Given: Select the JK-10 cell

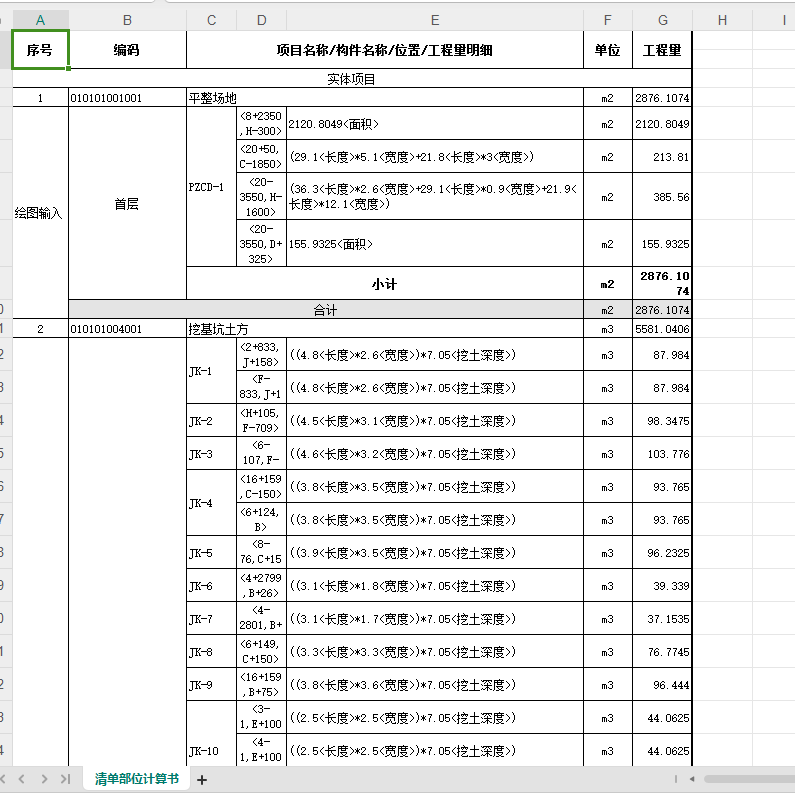Looking at the screenshot, I should coord(211,733).
